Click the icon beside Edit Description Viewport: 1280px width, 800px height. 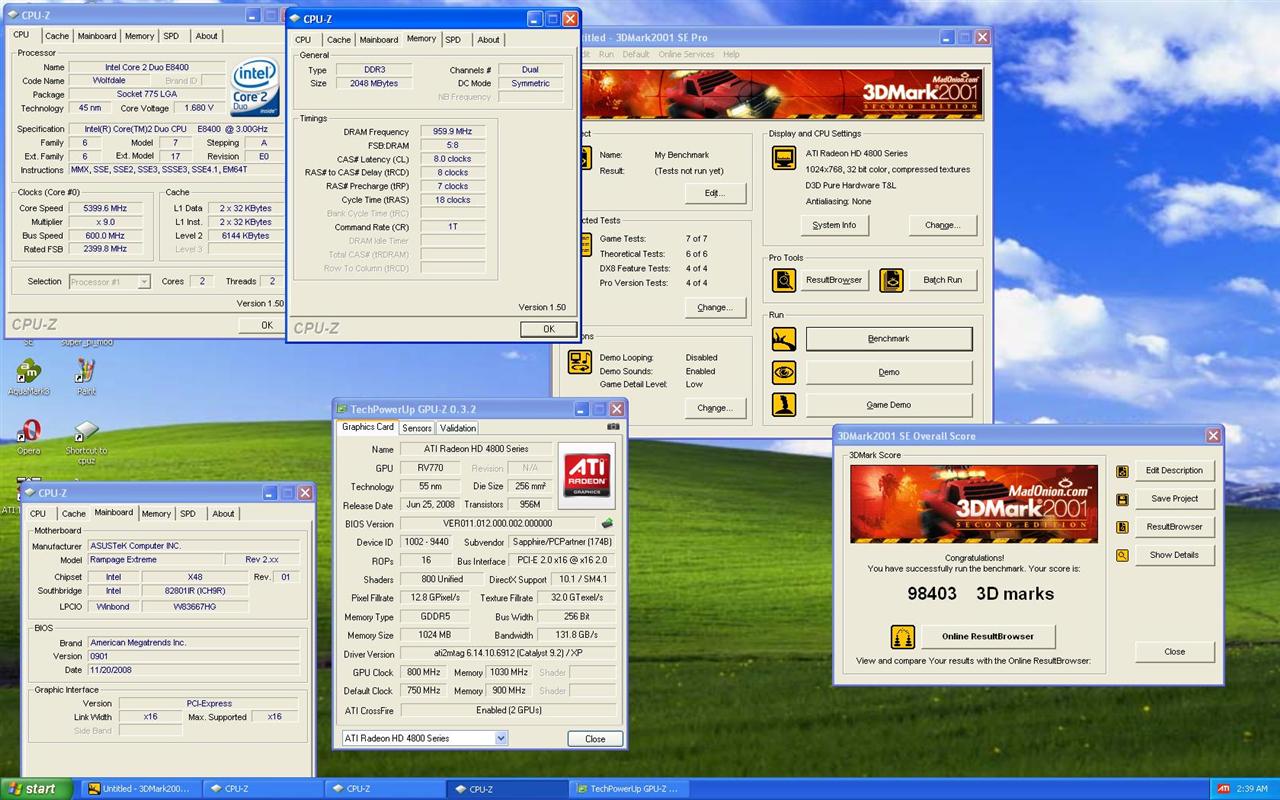pyautogui.click(x=1122, y=471)
